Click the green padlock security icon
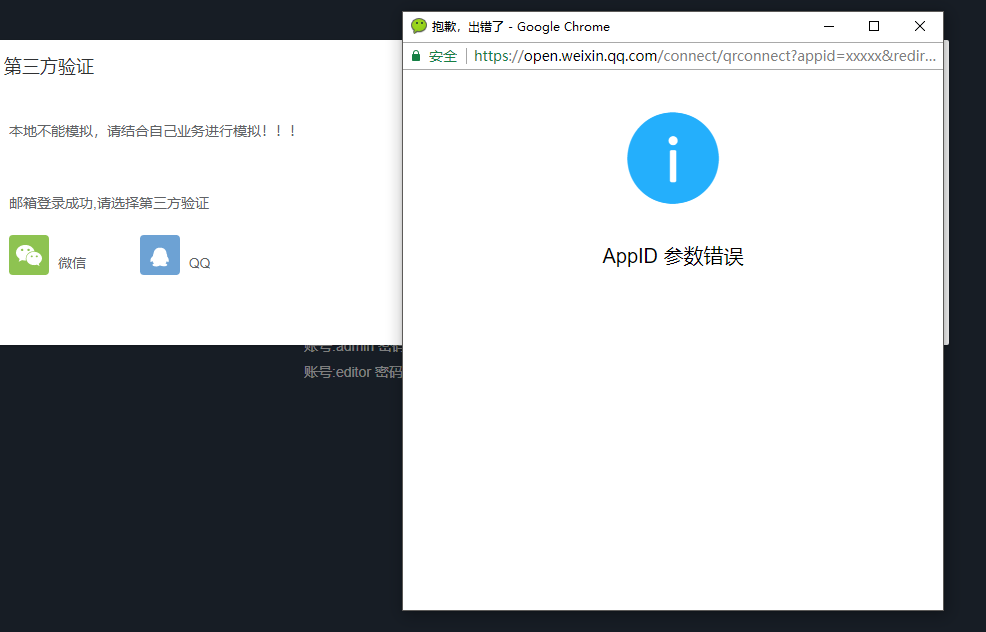Screen dimensions: 986x632 coord(416,56)
